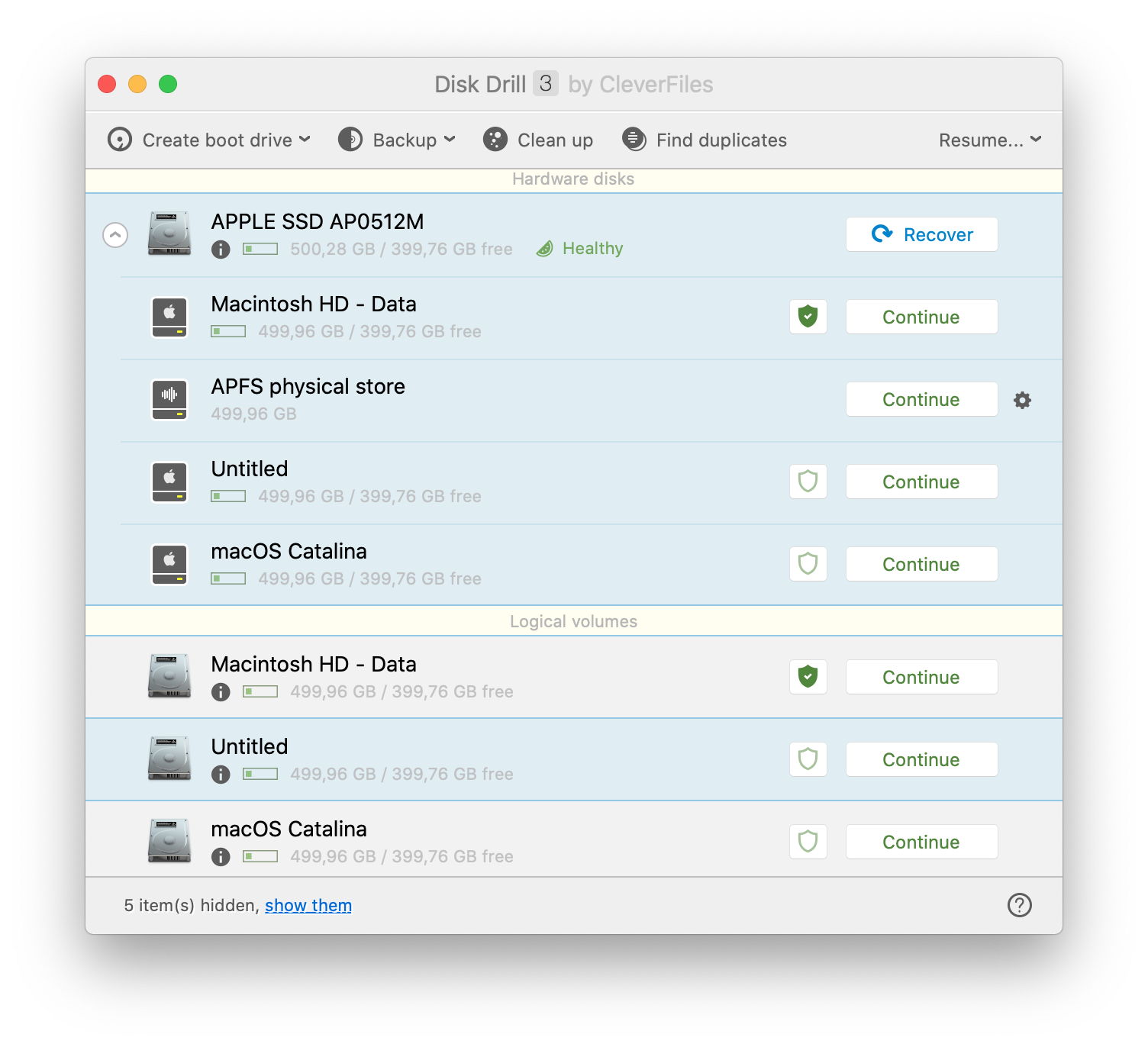
Task: Click info icon for macOS Catalina logical volume
Action: click(x=221, y=857)
